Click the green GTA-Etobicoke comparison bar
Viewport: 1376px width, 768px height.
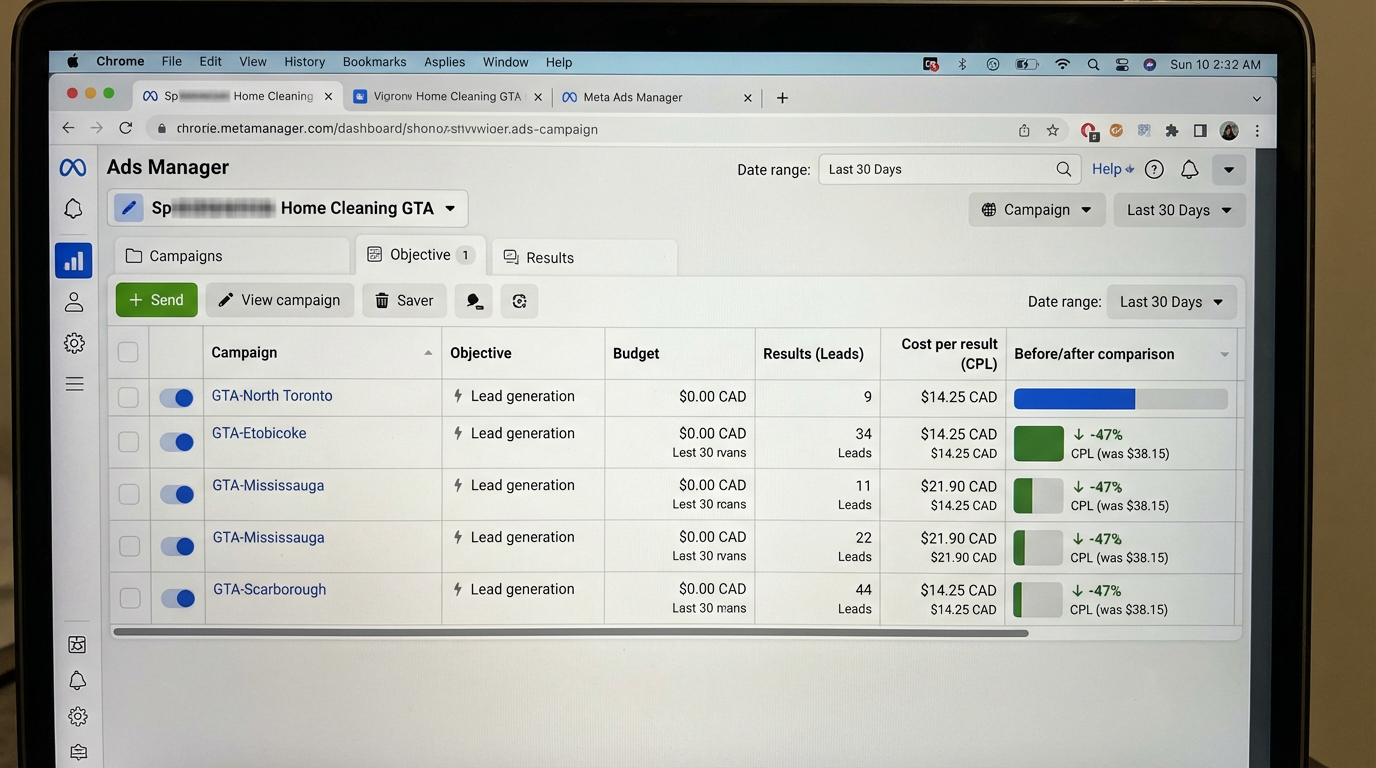1039,444
